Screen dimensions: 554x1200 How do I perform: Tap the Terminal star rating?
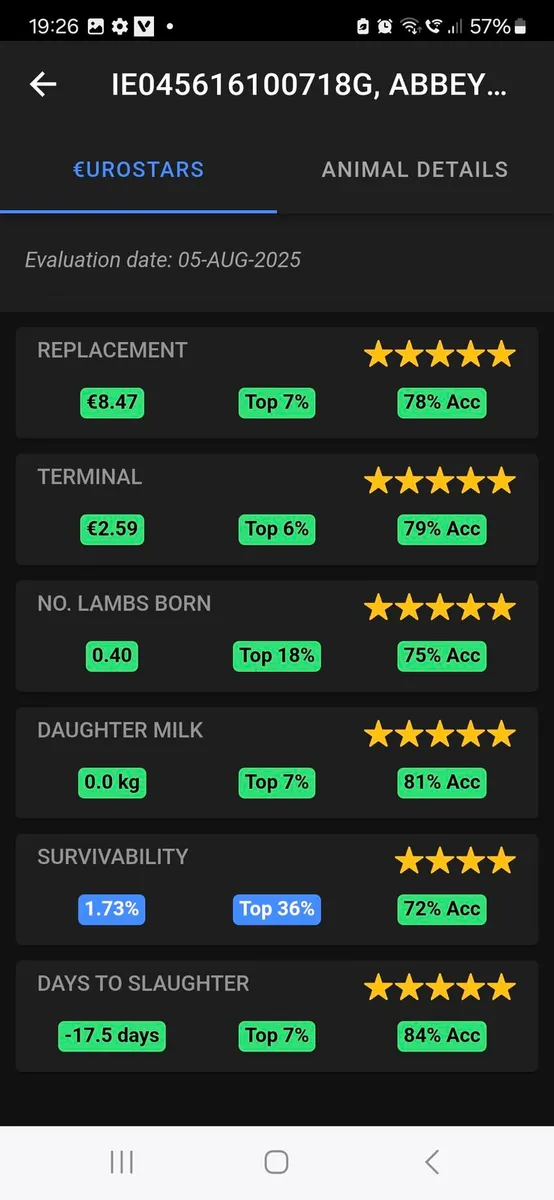440,481
